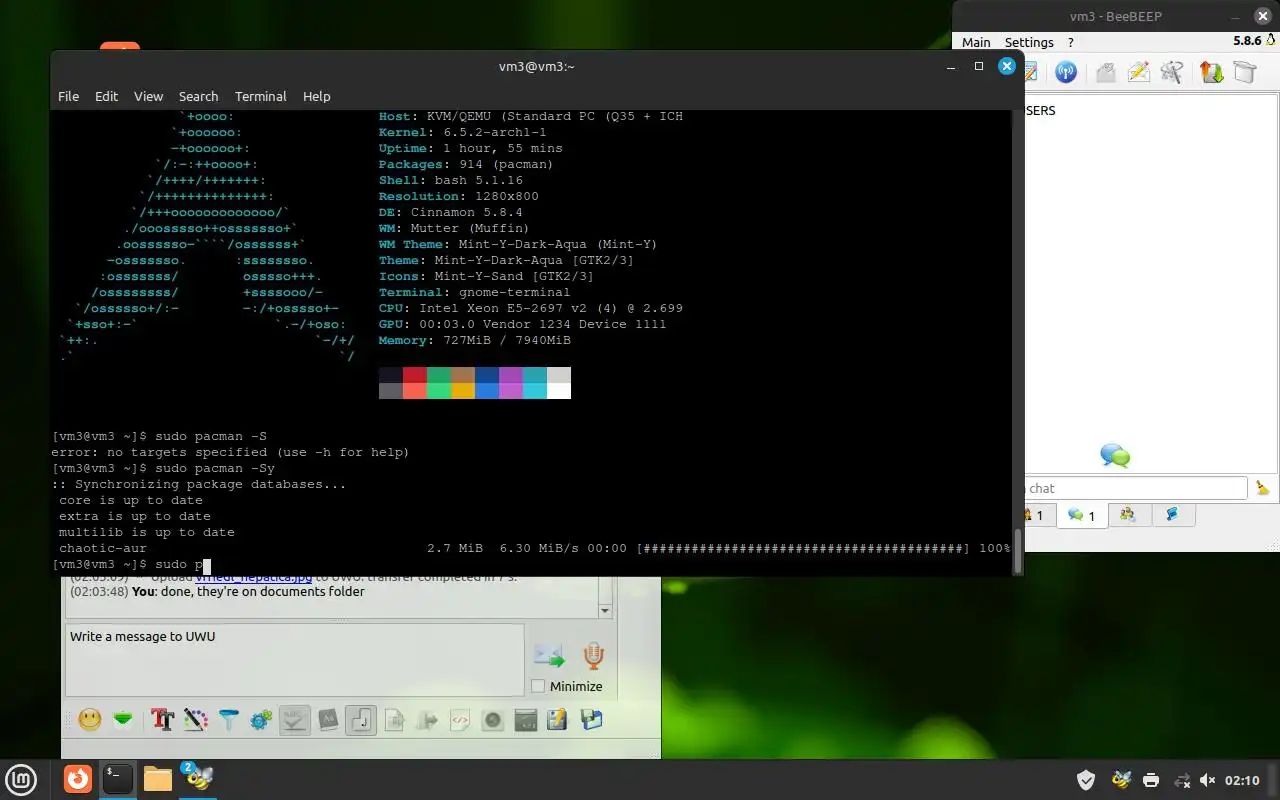Switch to the blue scroll tab in BeeBEEP
The height and width of the screenshot is (800, 1280).
pyautogui.click(x=1172, y=515)
